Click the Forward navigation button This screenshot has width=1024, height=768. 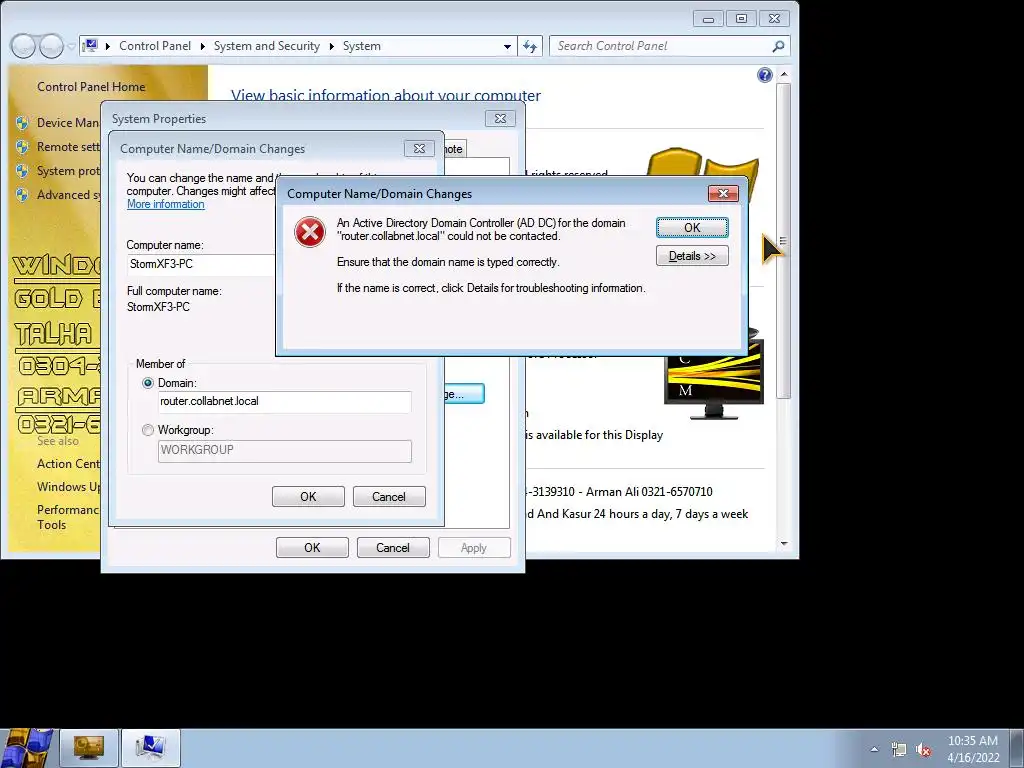point(50,46)
